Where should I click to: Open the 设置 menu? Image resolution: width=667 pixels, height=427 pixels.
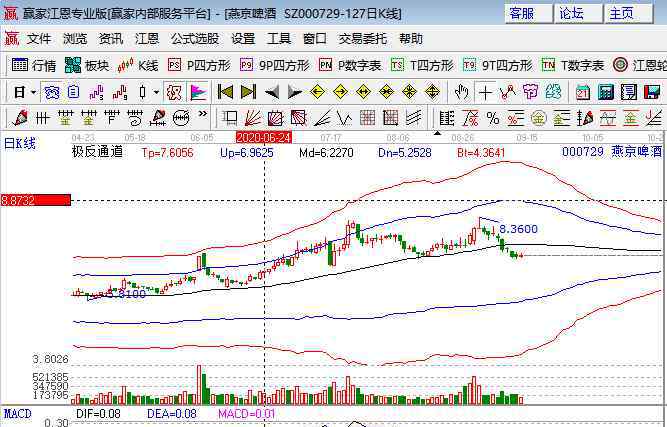(243, 39)
